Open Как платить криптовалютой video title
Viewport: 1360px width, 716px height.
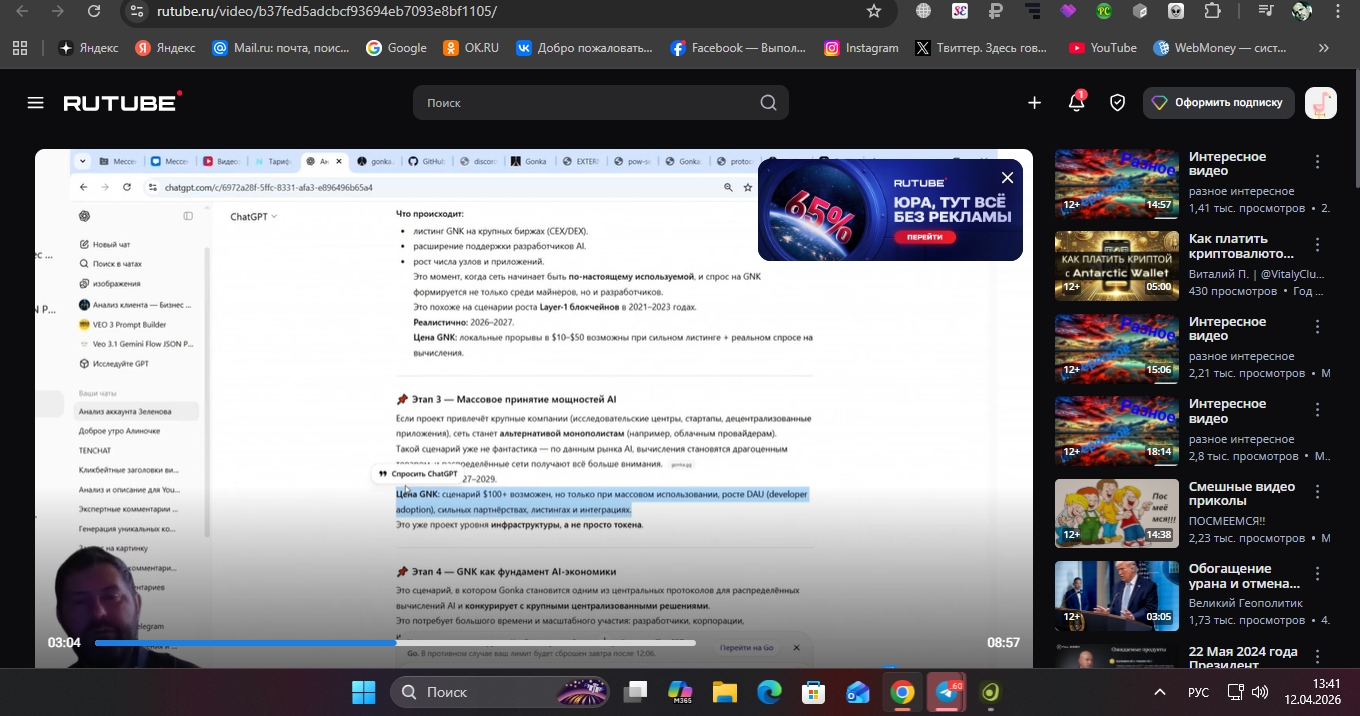1241,246
